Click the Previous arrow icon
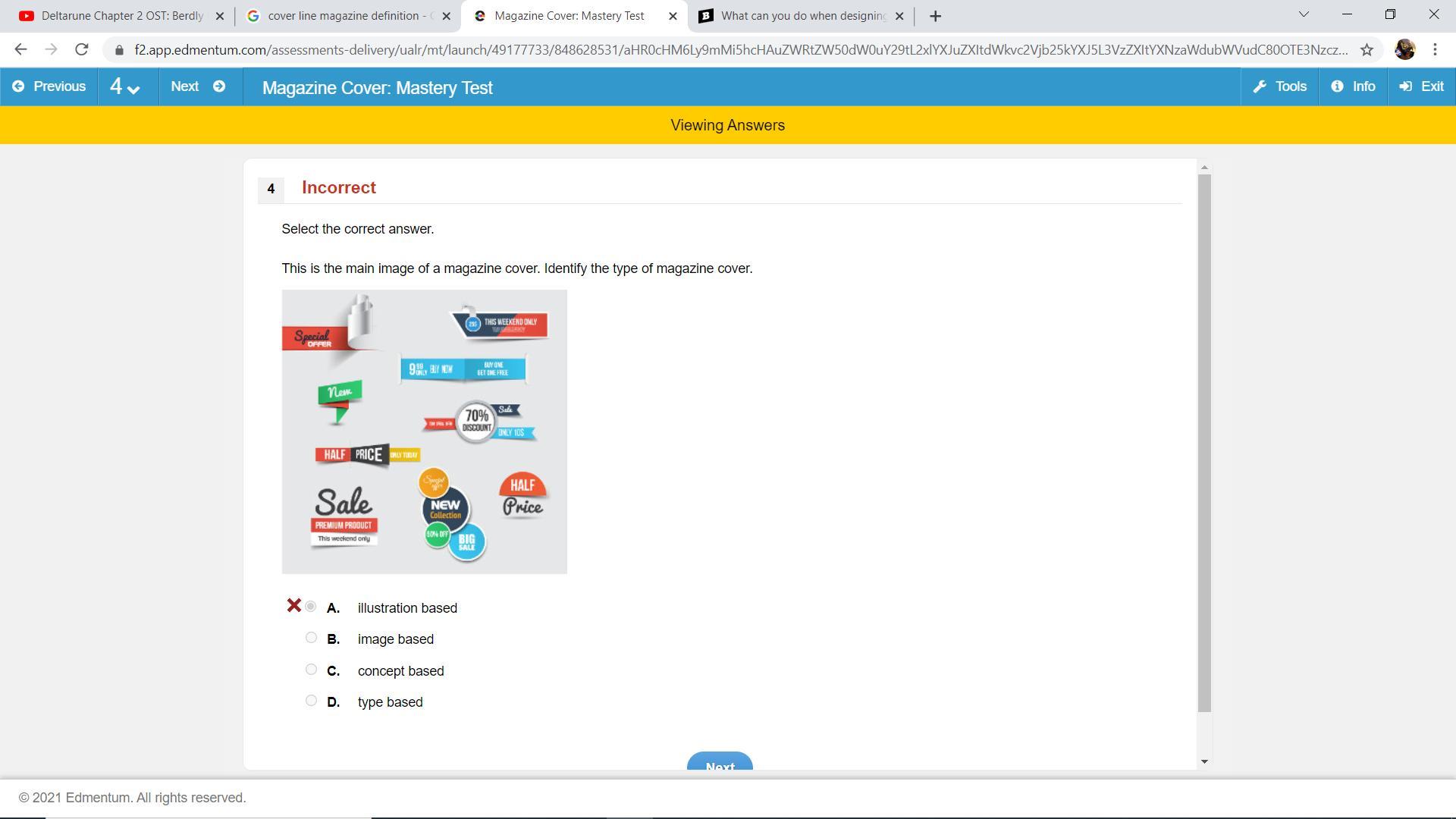Screen dimensions: 1456x819 pos(18,86)
